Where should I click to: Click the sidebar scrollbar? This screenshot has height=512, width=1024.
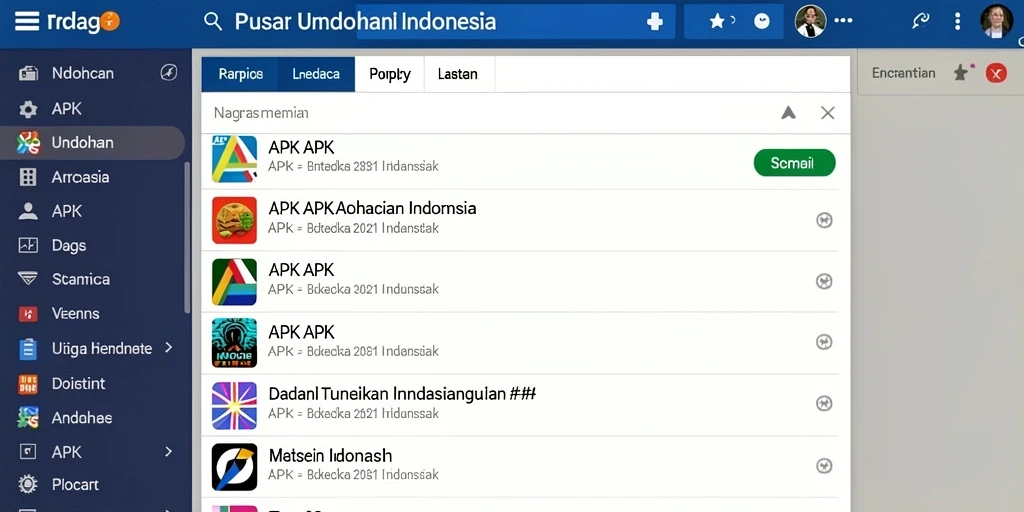click(x=187, y=238)
